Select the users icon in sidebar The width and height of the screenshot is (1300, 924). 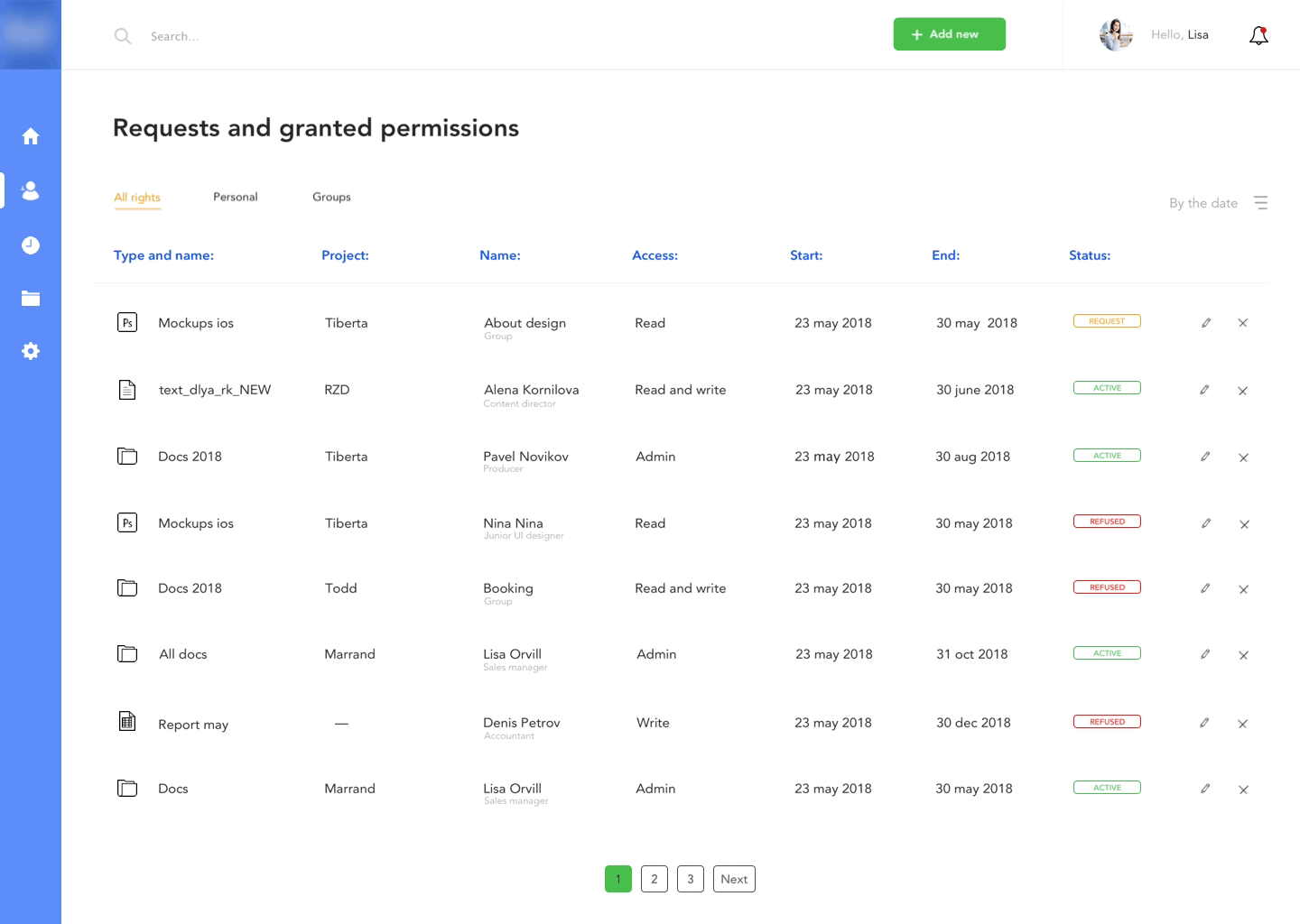(31, 190)
